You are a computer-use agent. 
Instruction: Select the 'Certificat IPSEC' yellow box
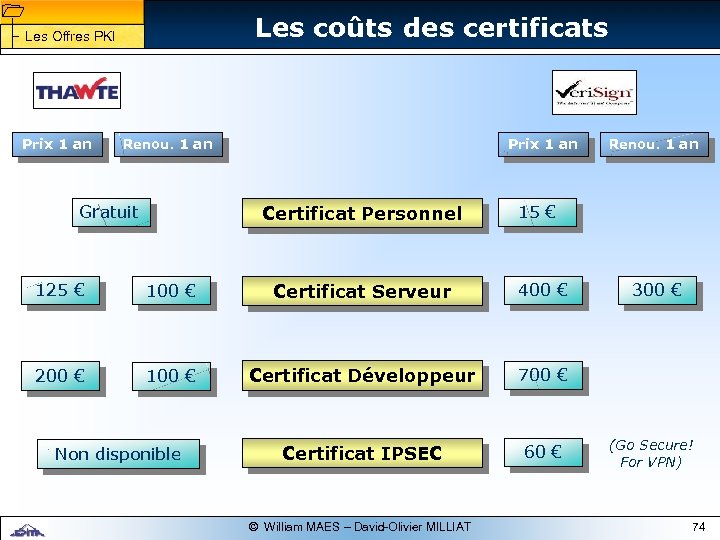[362, 453]
